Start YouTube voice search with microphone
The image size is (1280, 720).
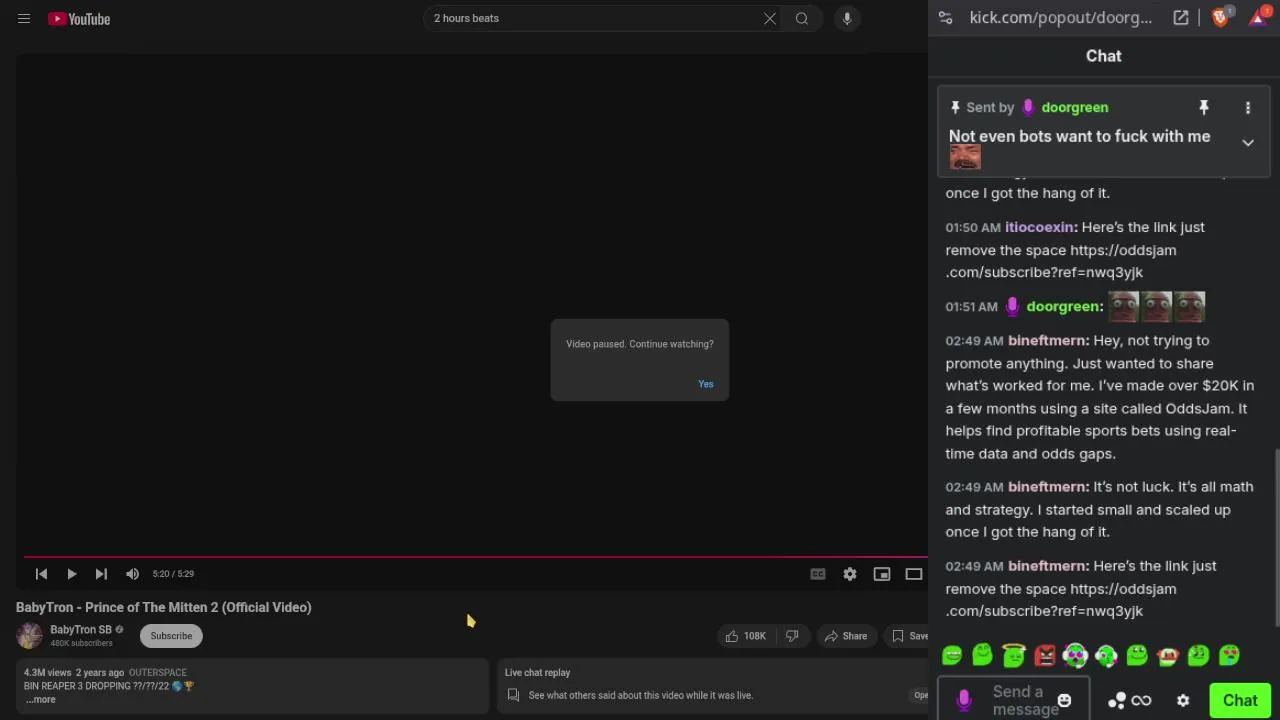pos(847,18)
